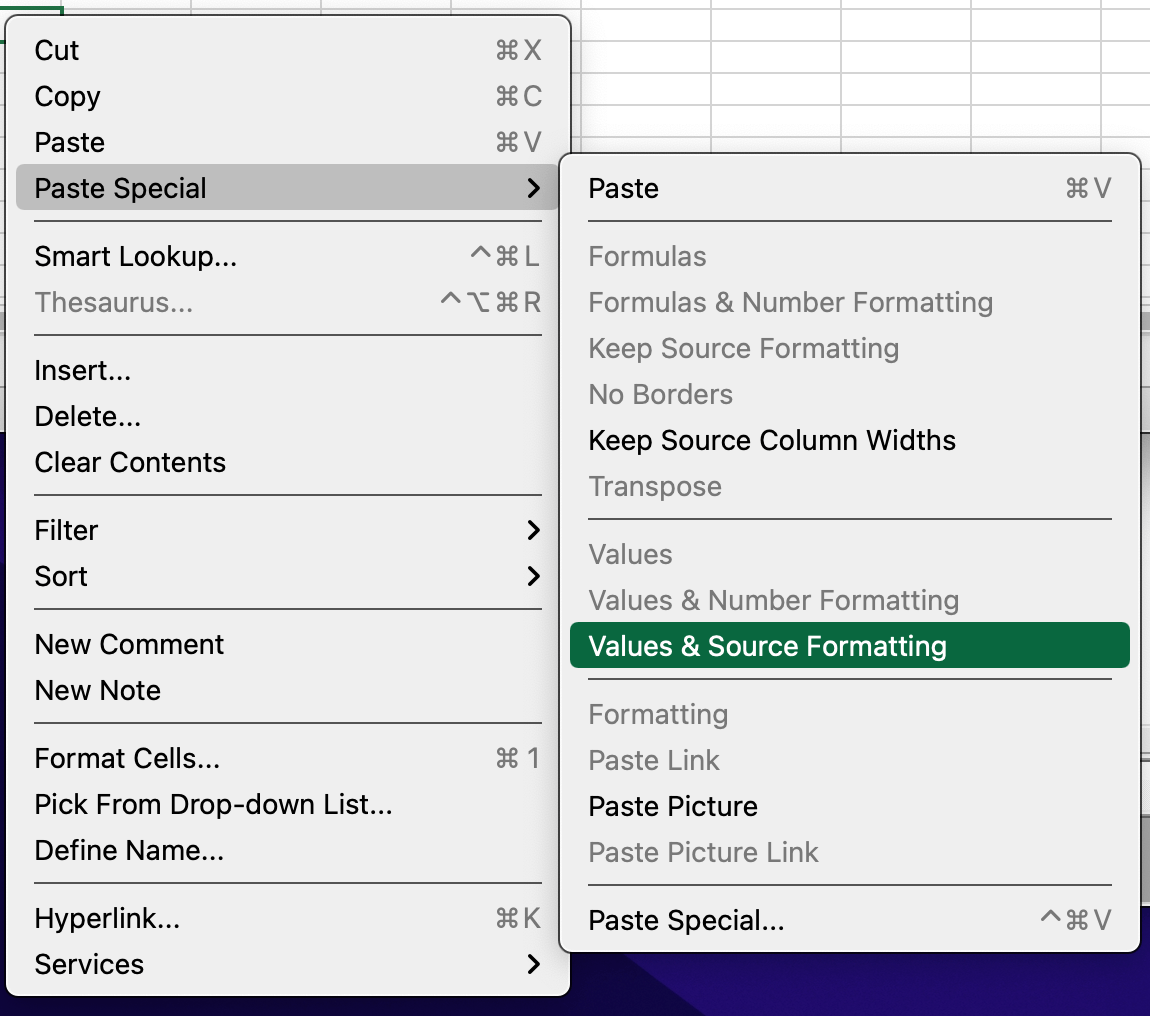Click Cut in the context menu
Screen dimensions: 1150x1016
click(57, 51)
